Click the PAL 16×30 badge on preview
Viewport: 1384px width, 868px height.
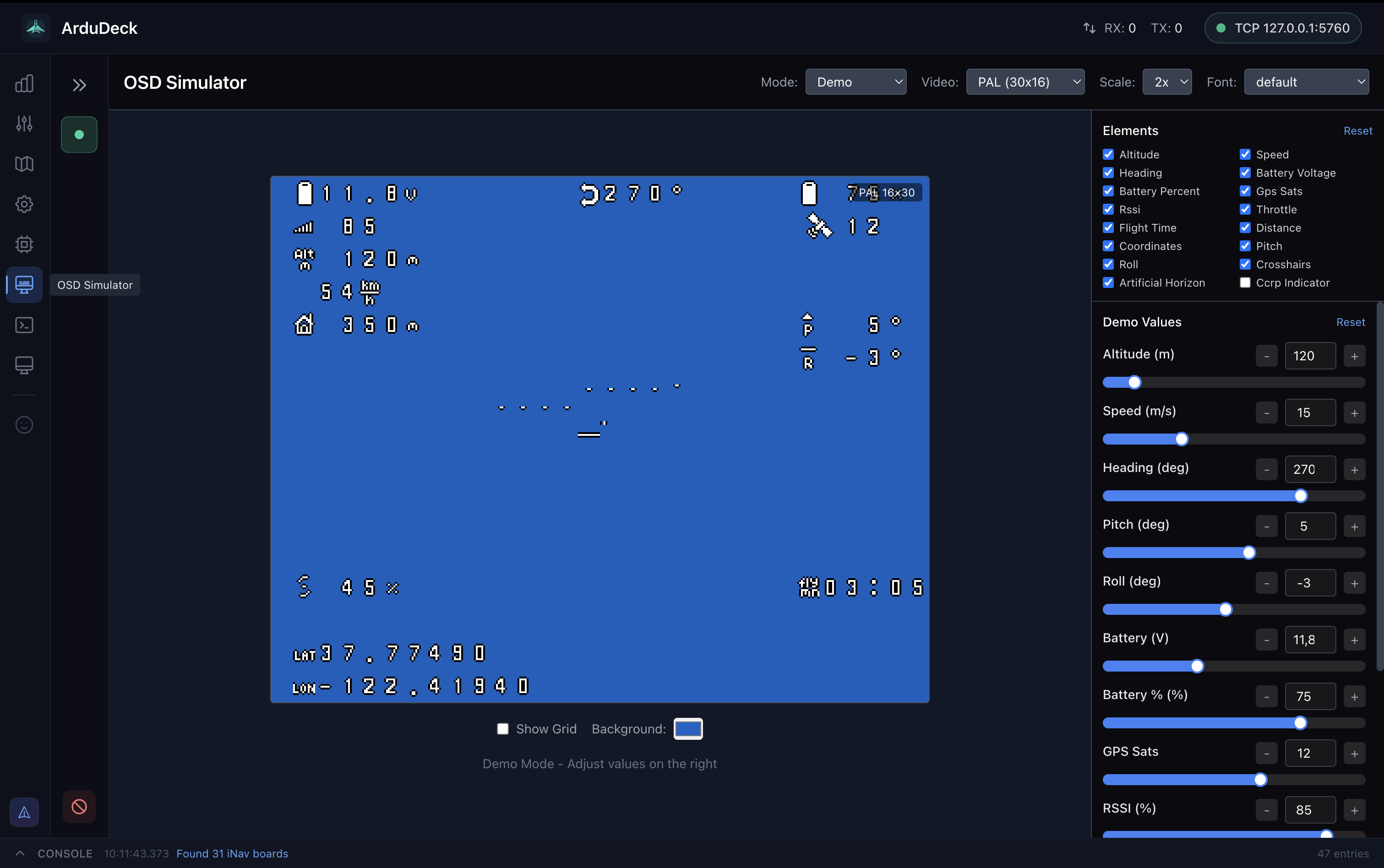pyautogui.click(x=887, y=192)
